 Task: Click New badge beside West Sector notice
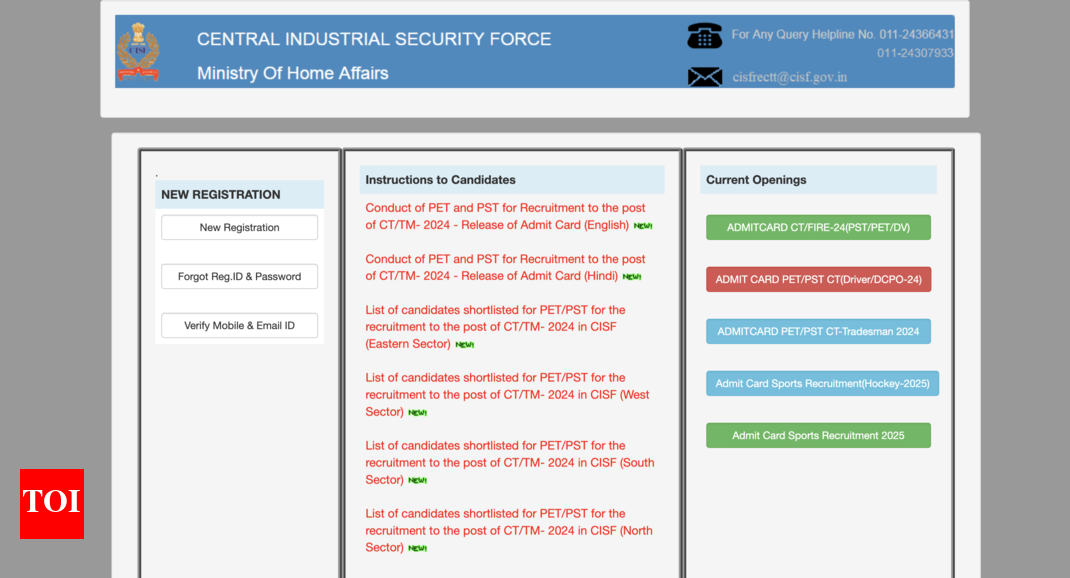(418, 413)
